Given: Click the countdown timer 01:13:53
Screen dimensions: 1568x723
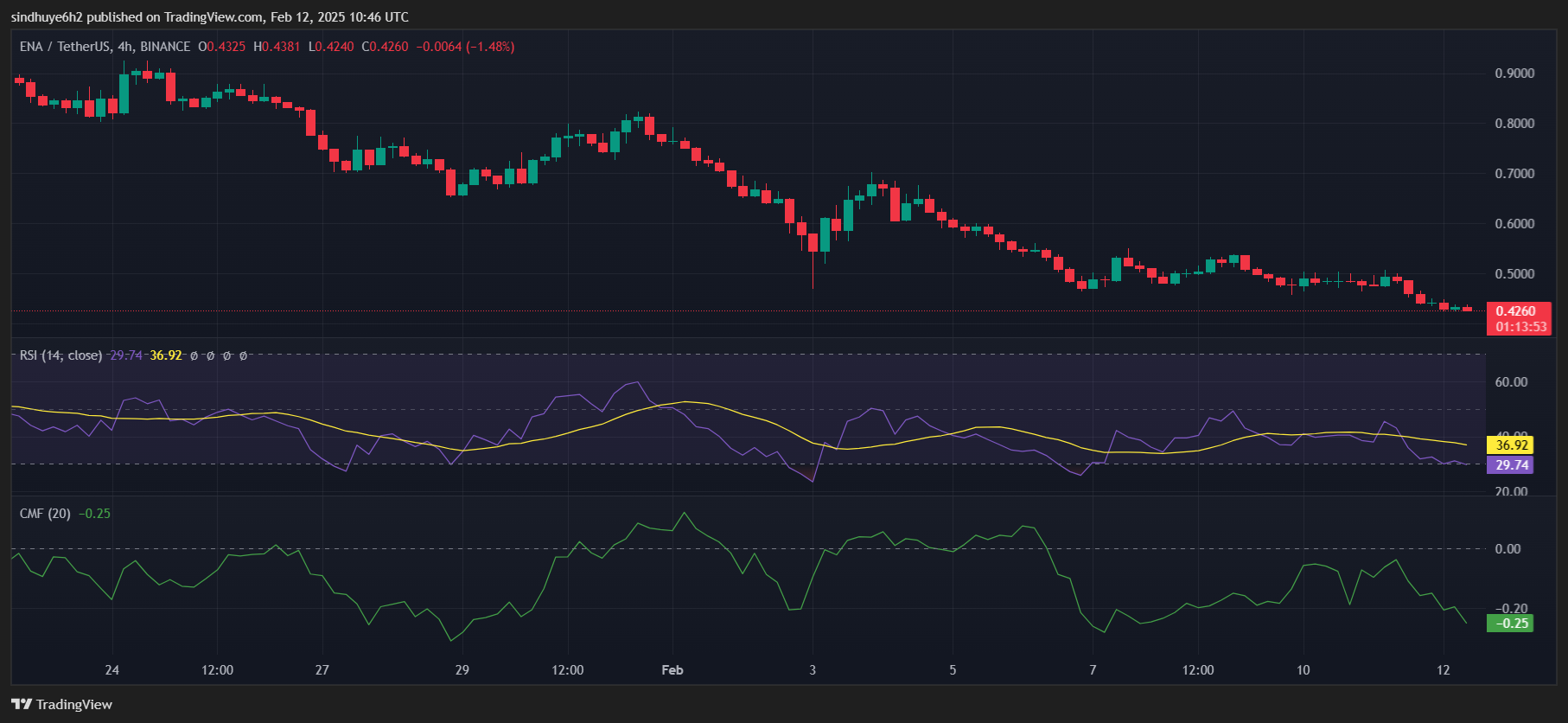Looking at the screenshot, I should click(1521, 327).
